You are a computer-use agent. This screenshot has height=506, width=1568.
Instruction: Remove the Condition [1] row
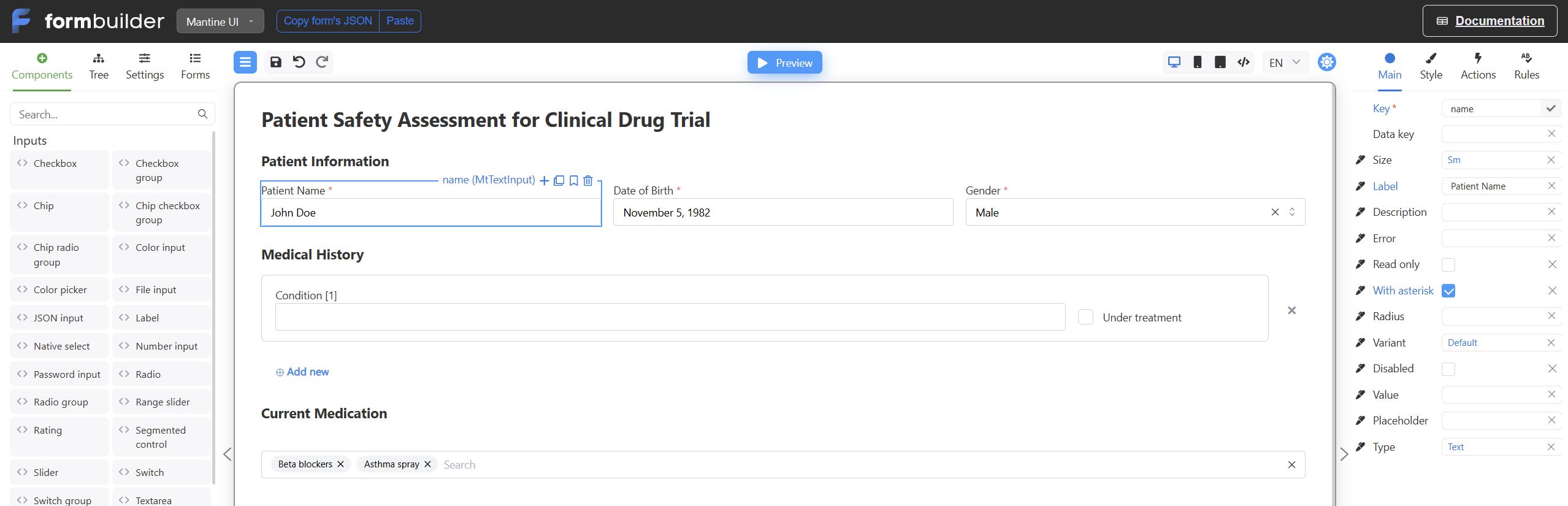1292,310
